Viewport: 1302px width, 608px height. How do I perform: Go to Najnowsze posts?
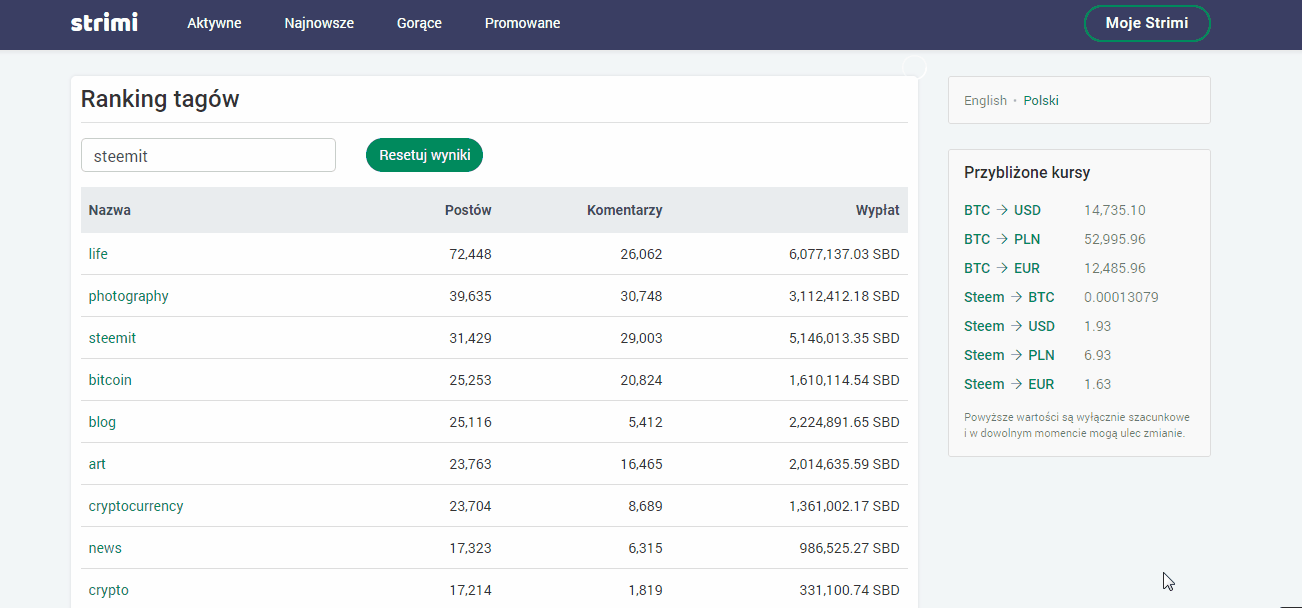tap(319, 23)
